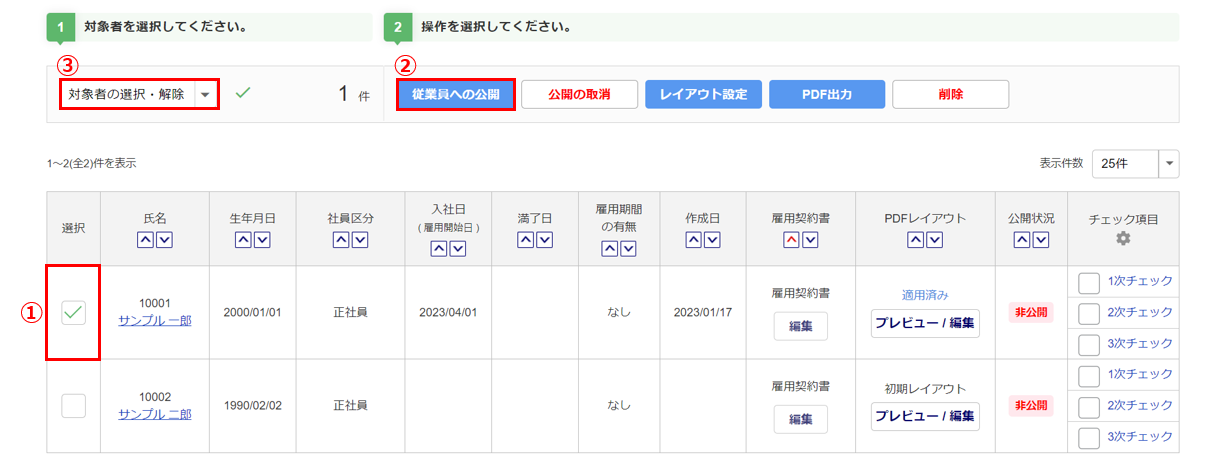Check the selection box for employee 10002
The height and width of the screenshot is (464, 1226).
tap(73, 405)
